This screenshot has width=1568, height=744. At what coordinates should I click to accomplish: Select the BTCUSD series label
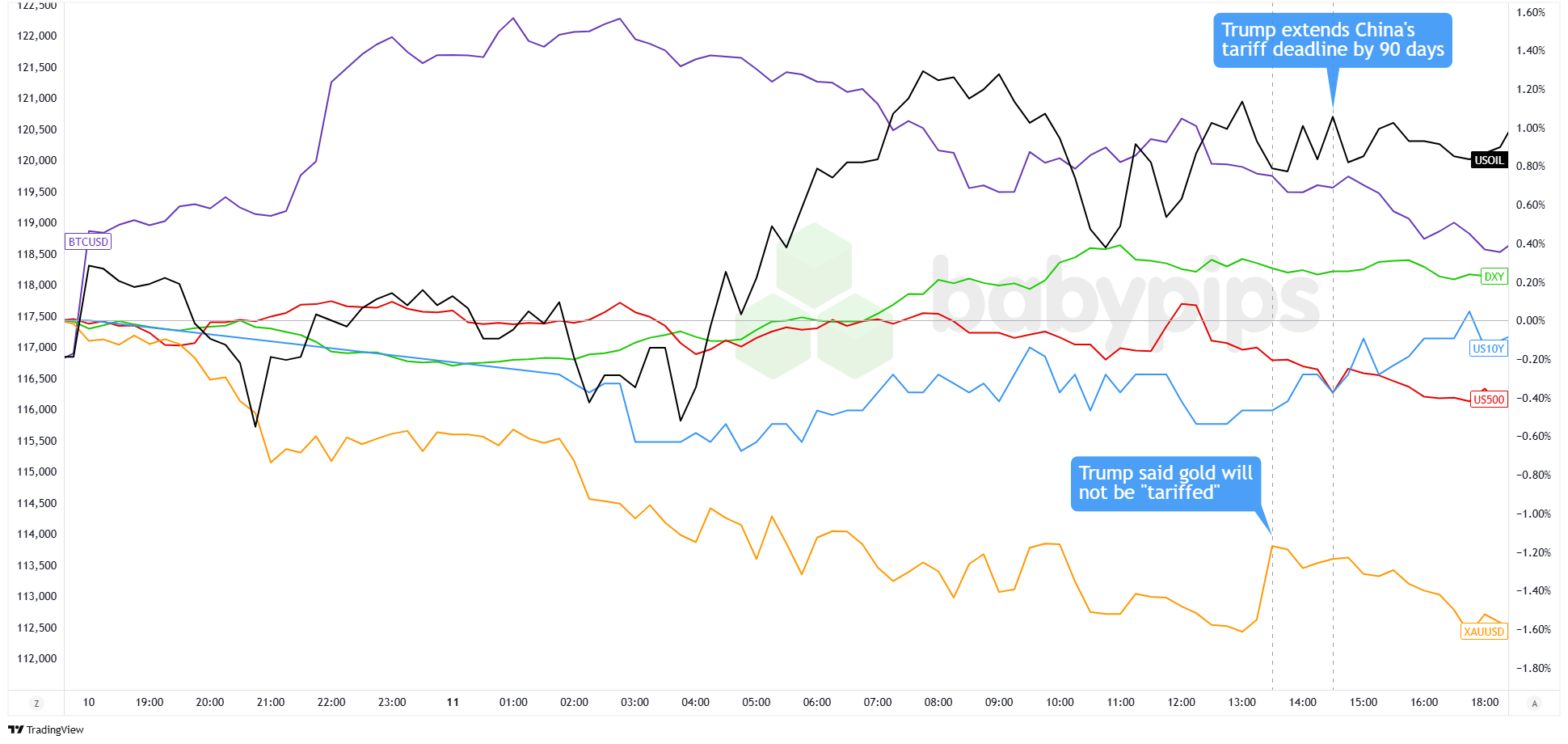click(88, 242)
